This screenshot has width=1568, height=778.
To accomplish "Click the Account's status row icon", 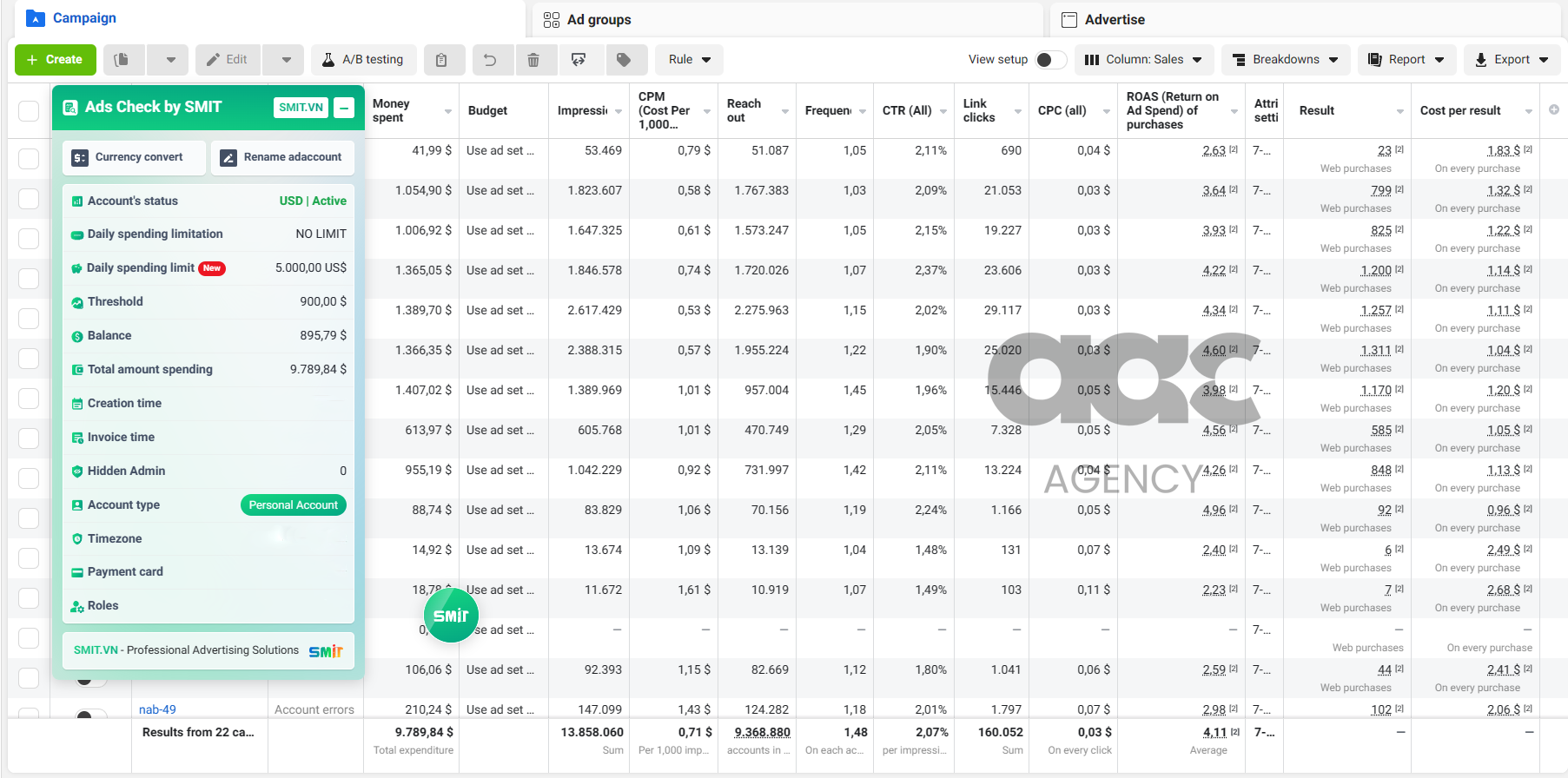I will click(77, 201).
